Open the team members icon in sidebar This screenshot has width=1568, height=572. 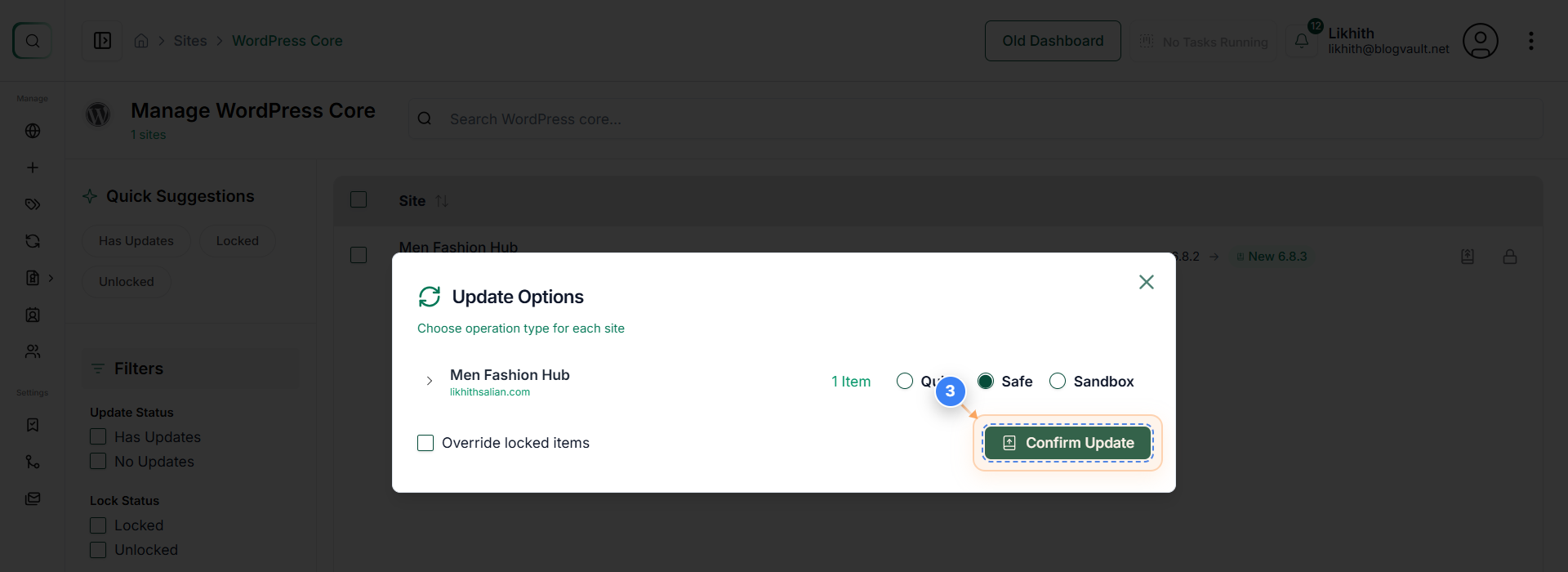(33, 351)
